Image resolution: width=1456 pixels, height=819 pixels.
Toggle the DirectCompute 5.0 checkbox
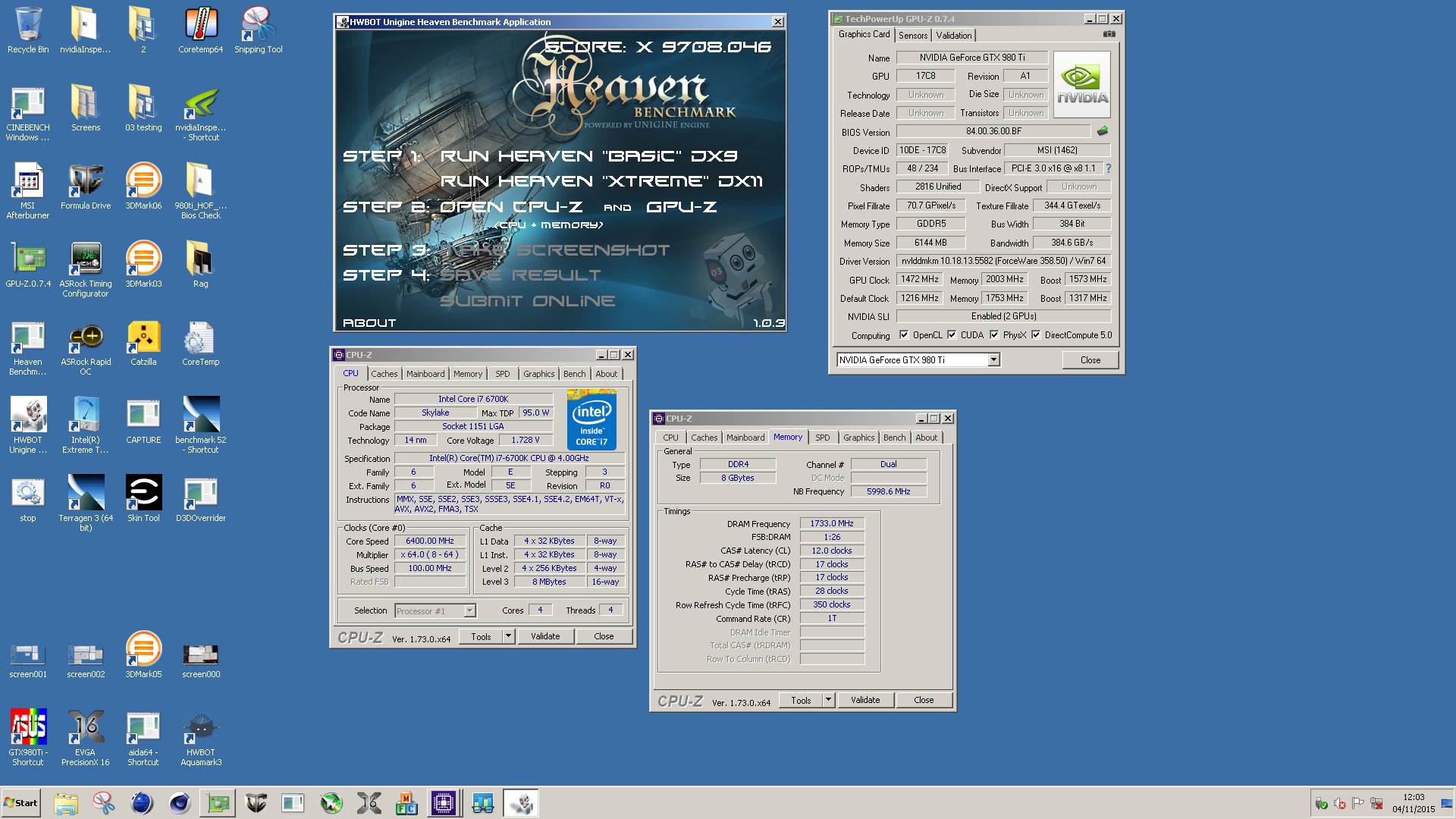[x=1035, y=334]
